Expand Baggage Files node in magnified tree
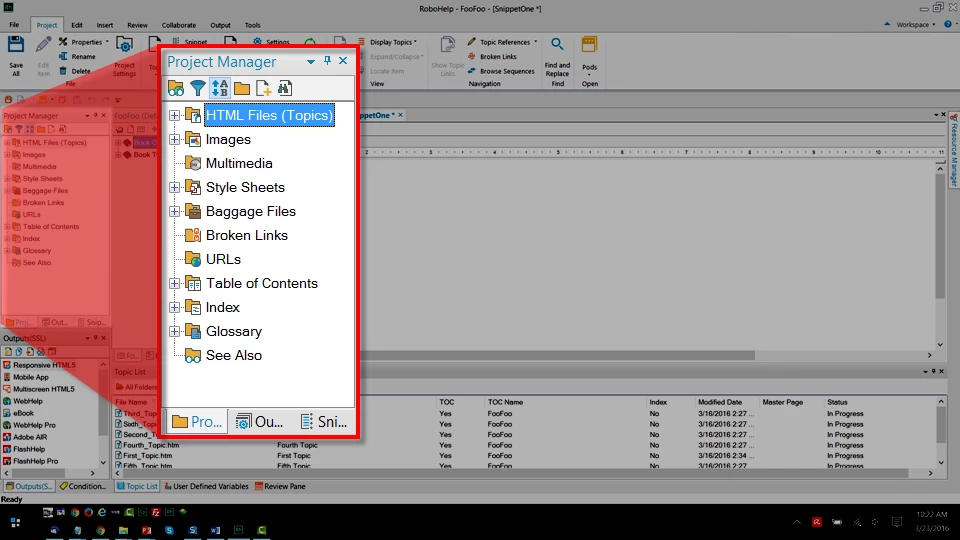 point(174,211)
